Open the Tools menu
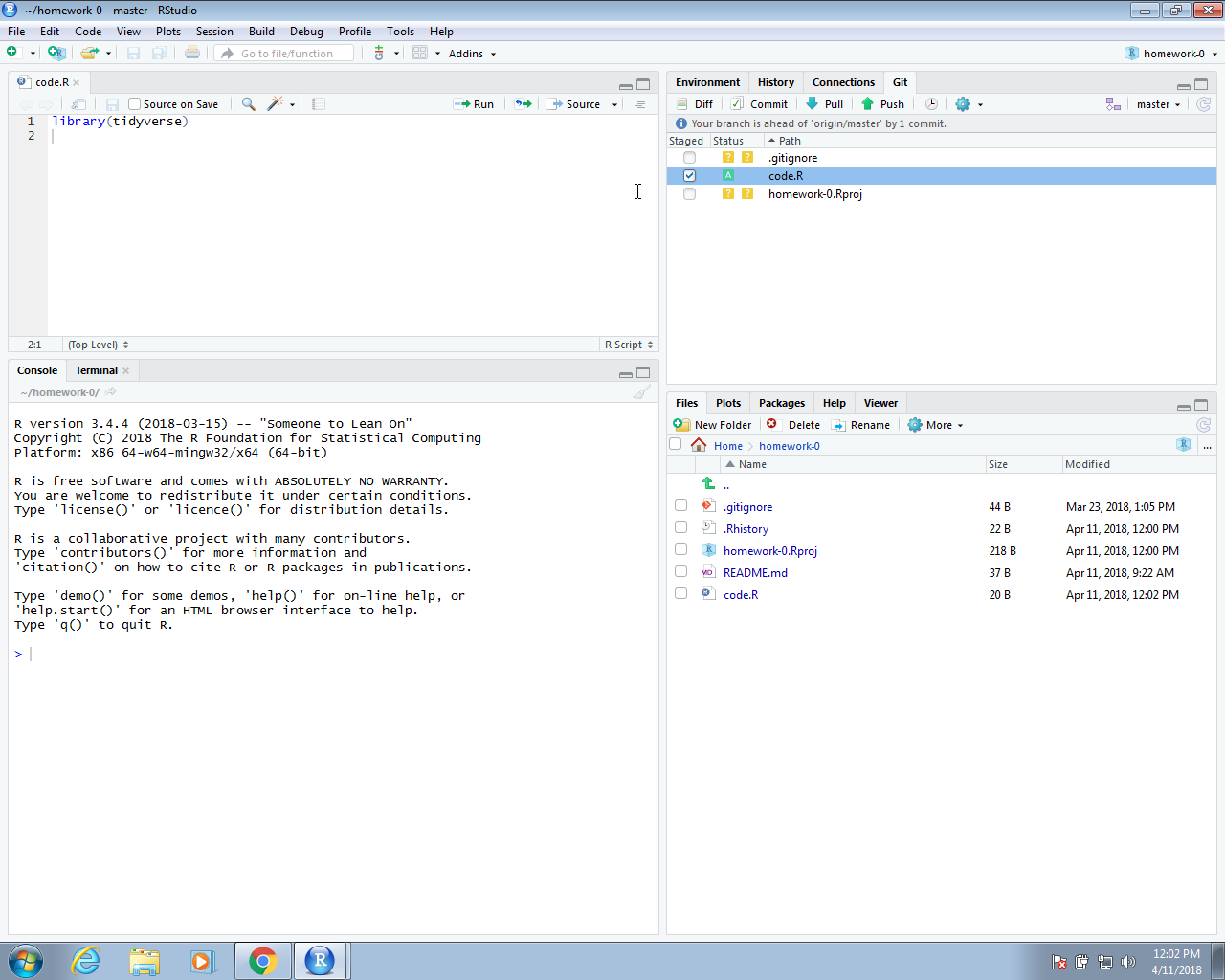This screenshot has height=980, width=1225. coord(400,32)
